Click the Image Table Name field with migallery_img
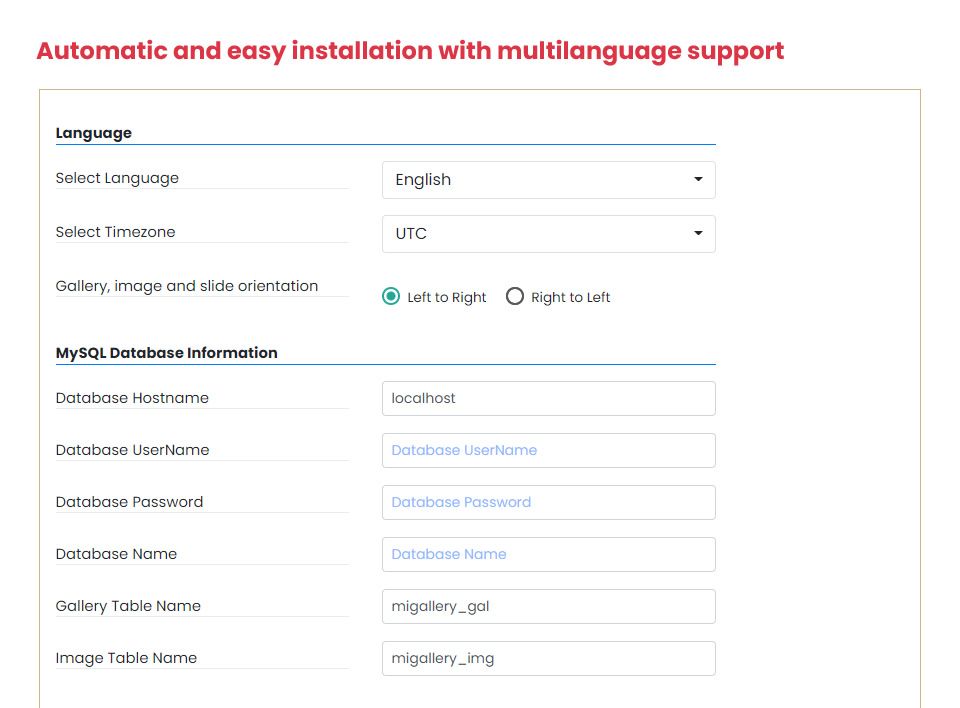 point(548,658)
